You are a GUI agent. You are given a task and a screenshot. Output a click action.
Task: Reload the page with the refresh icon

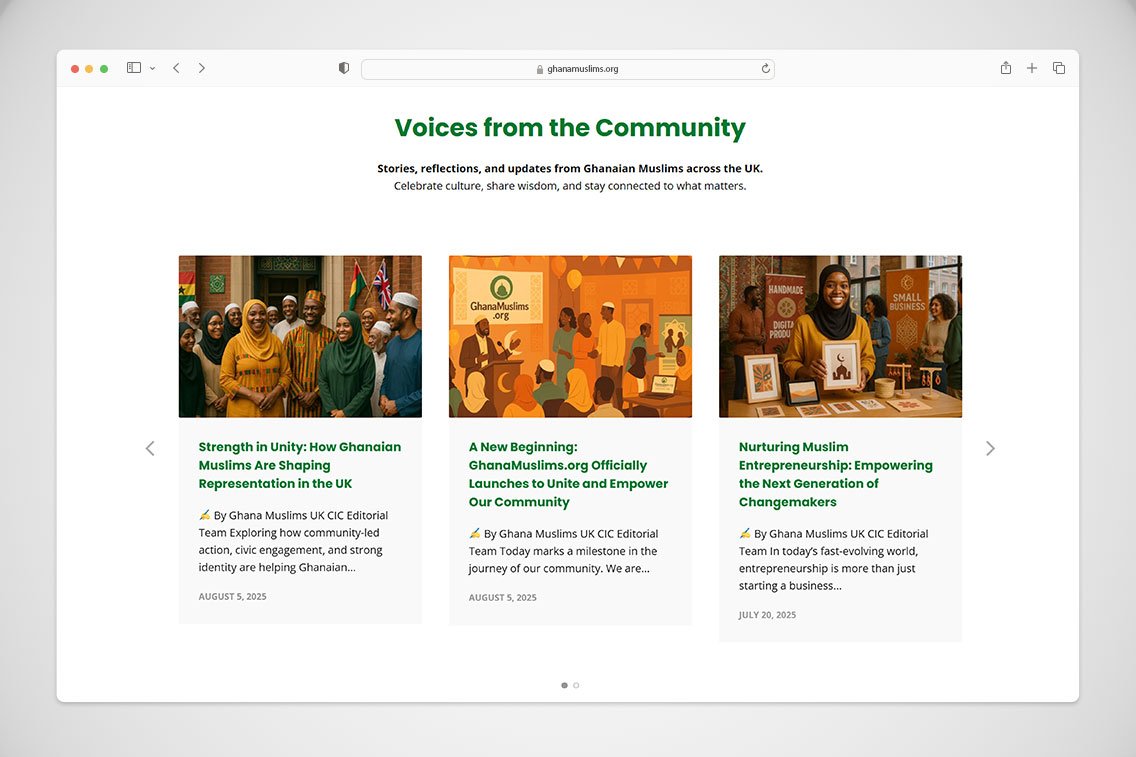point(766,69)
